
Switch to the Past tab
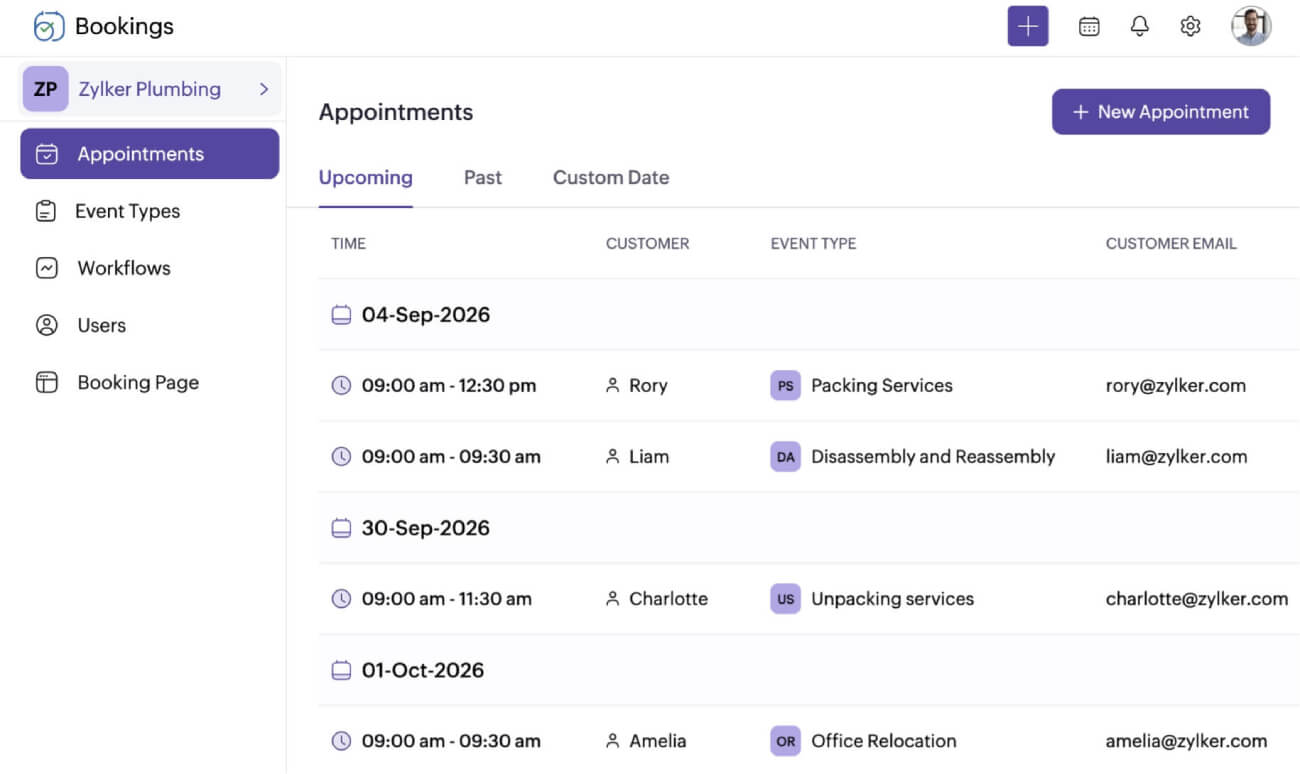coord(483,177)
